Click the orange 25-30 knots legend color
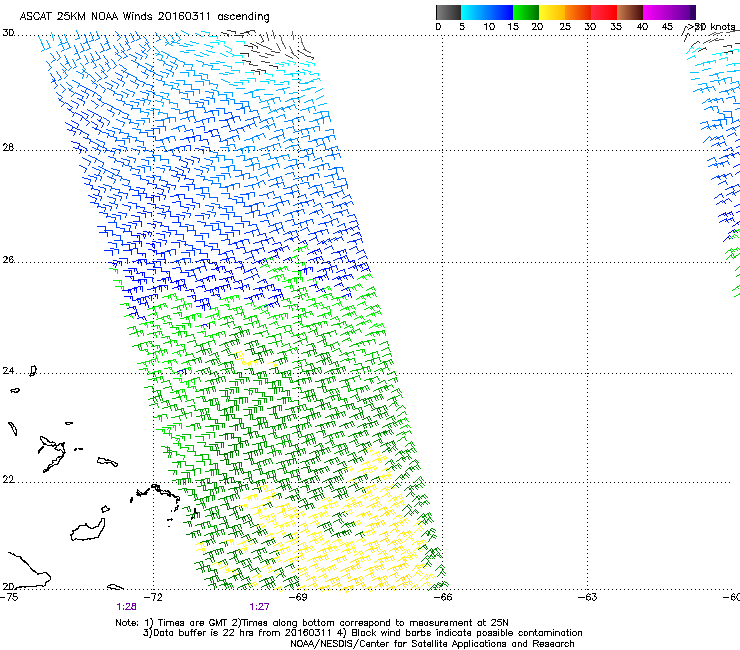This screenshot has width=740, height=650. pyautogui.click(x=578, y=12)
